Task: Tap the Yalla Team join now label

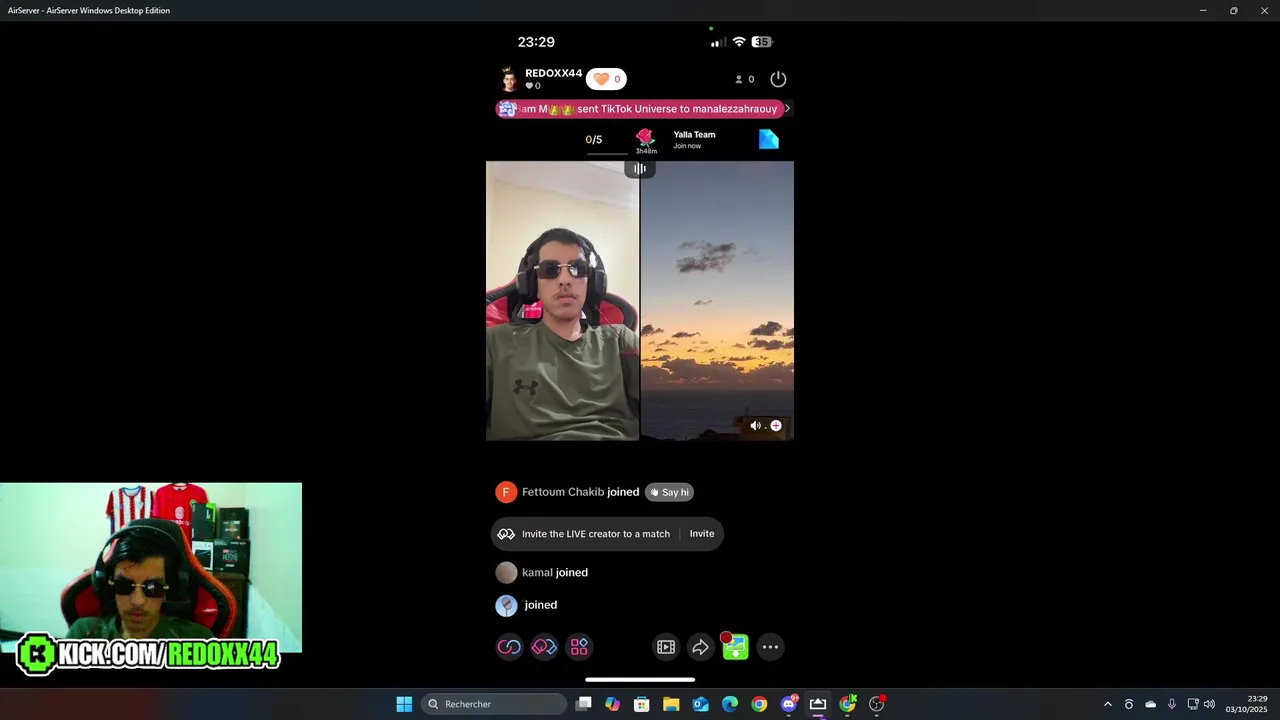Action: (x=694, y=139)
